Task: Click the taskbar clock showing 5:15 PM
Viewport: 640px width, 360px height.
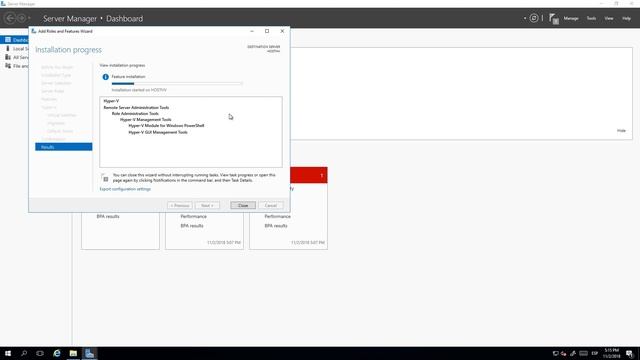Action: [611, 353]
